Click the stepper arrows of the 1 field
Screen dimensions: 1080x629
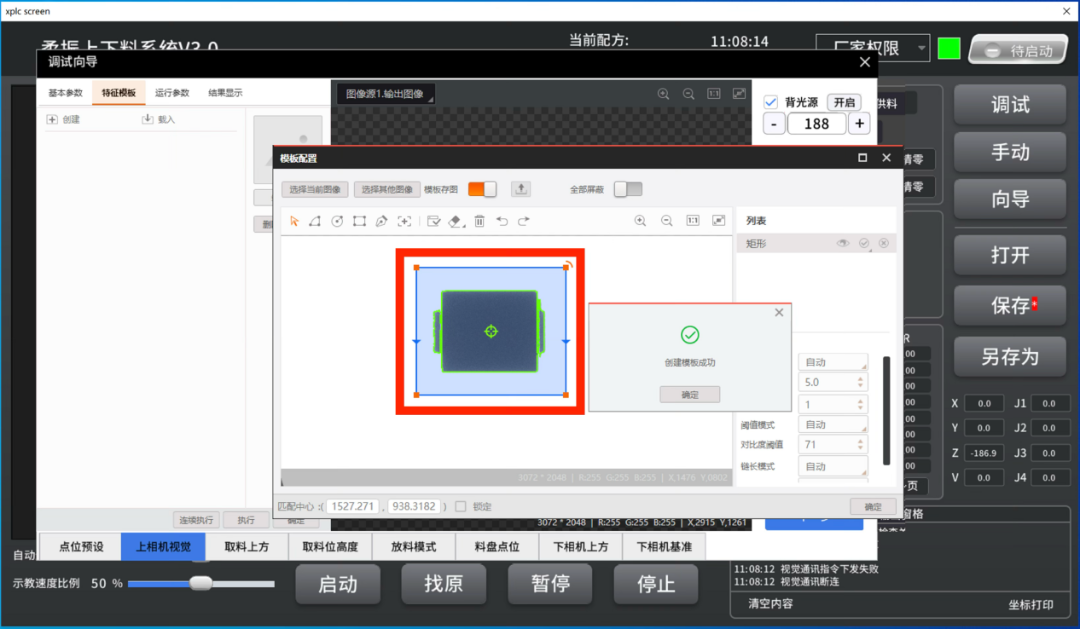click(860, 404)
